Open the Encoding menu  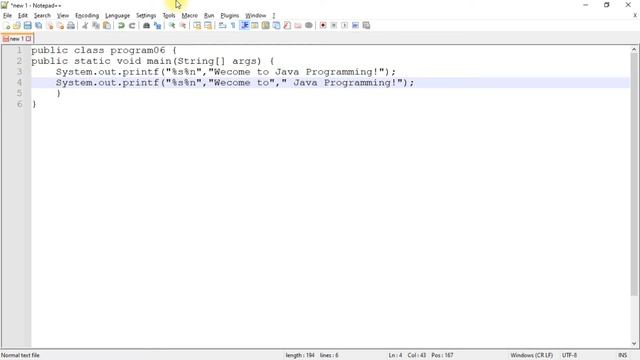click(x=87, y=16)
